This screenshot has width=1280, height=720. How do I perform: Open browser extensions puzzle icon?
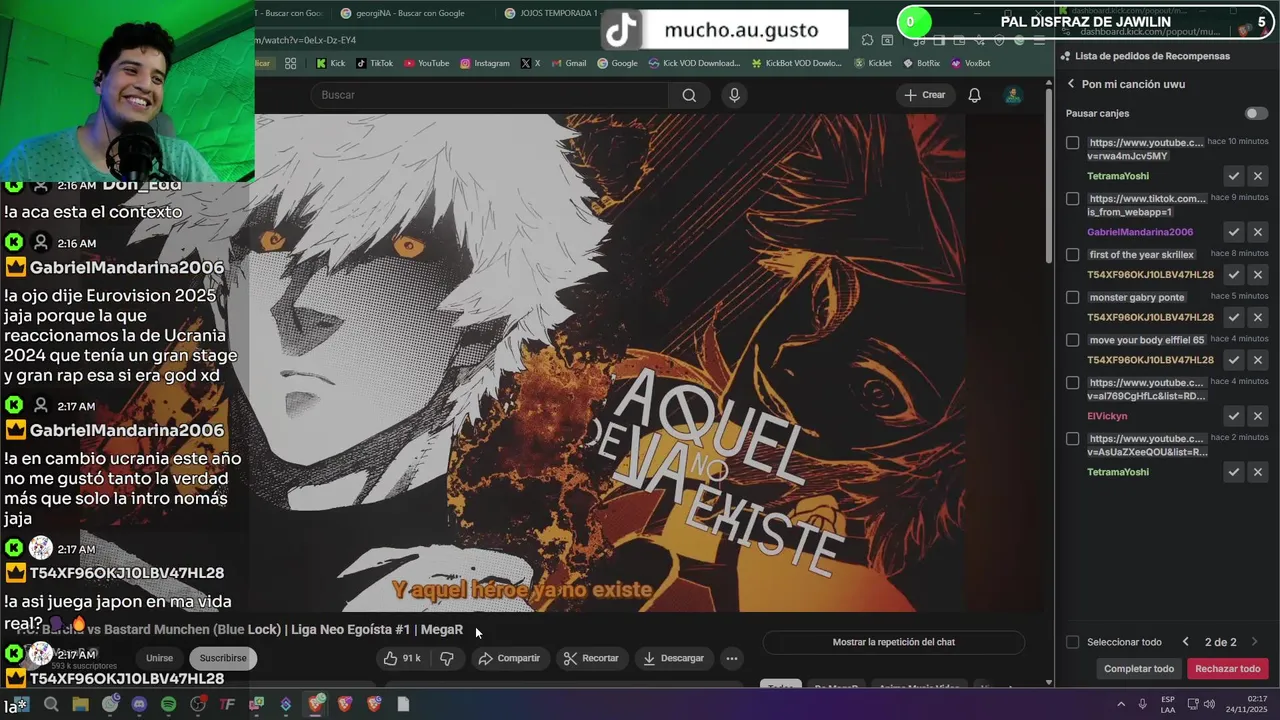[867, 40]
